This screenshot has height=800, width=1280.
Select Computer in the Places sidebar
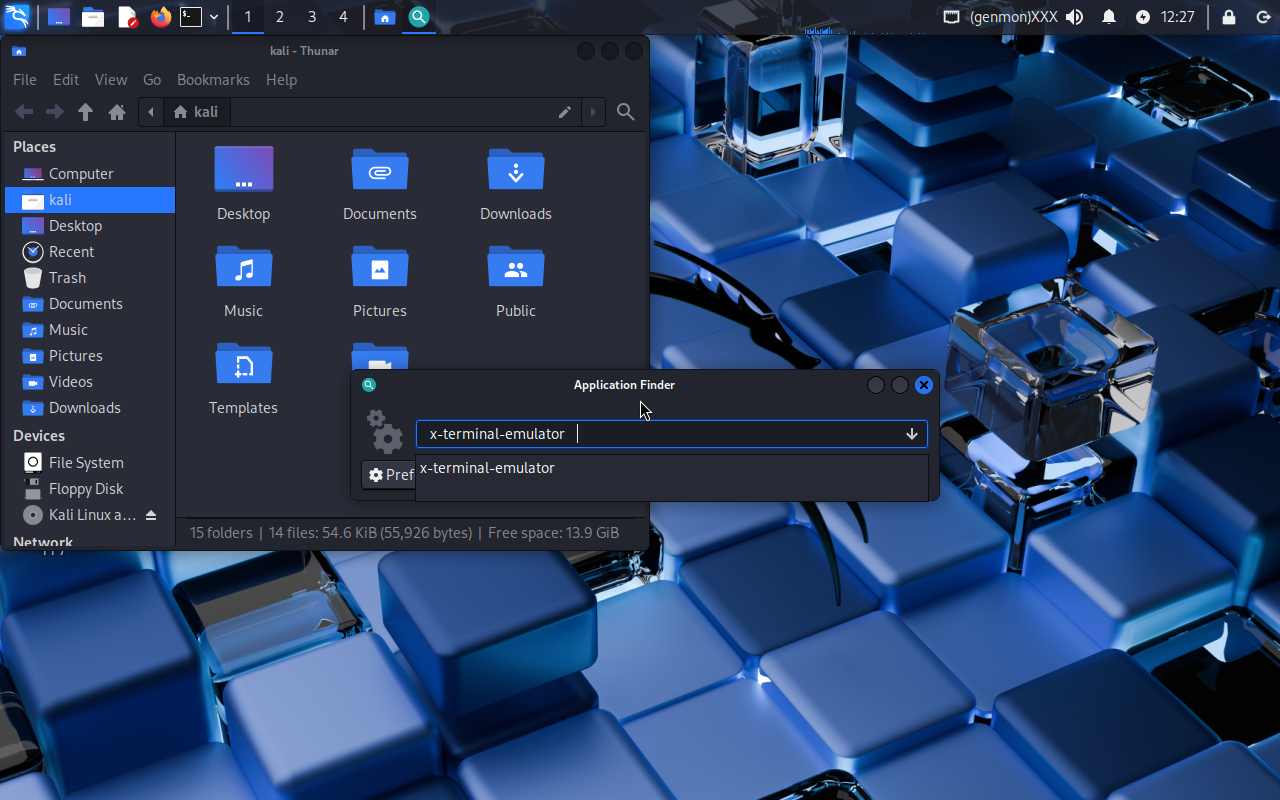(x=90, y=174)
